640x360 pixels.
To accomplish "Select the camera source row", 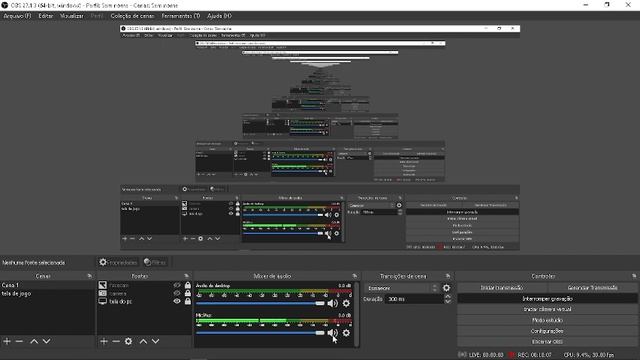I will pos(144,293).
